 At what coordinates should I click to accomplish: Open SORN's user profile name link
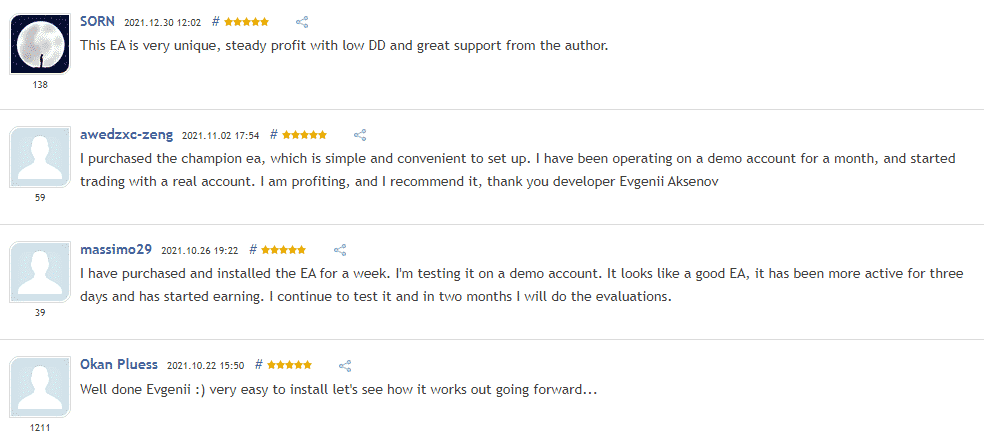[97, 21]
